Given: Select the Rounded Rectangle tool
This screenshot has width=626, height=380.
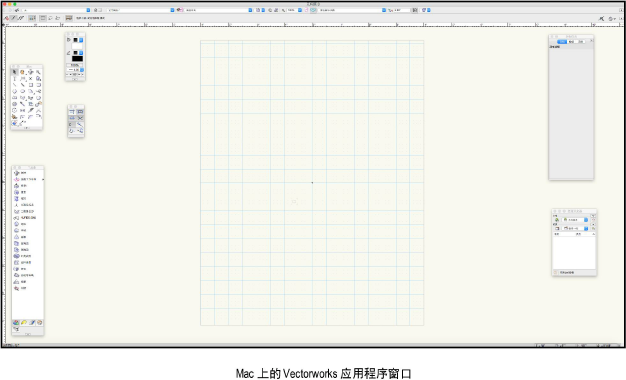Looking at the screenshot, I should point(38,85).
